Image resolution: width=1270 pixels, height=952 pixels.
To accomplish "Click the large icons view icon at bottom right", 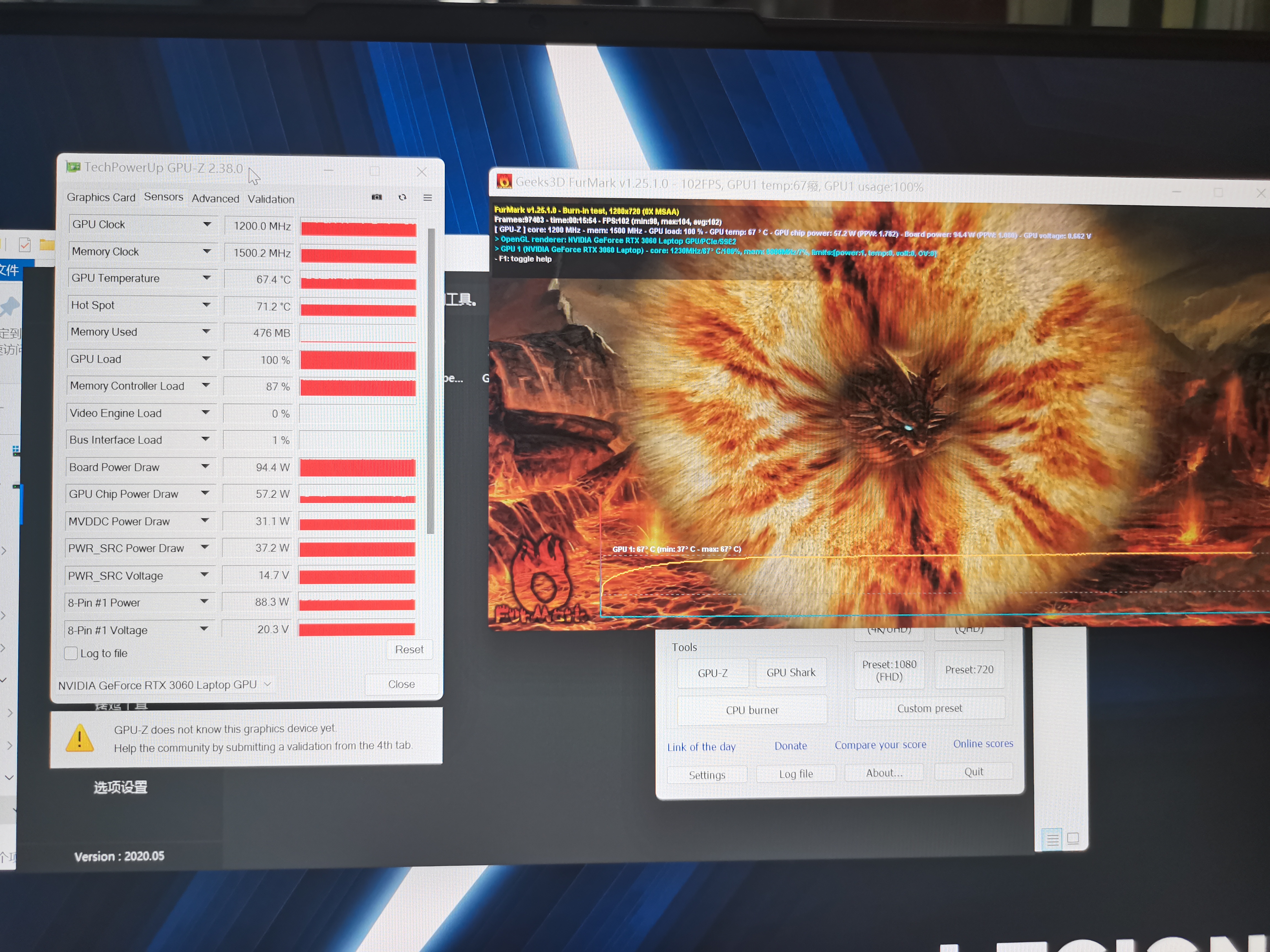I will (1072, 839).
